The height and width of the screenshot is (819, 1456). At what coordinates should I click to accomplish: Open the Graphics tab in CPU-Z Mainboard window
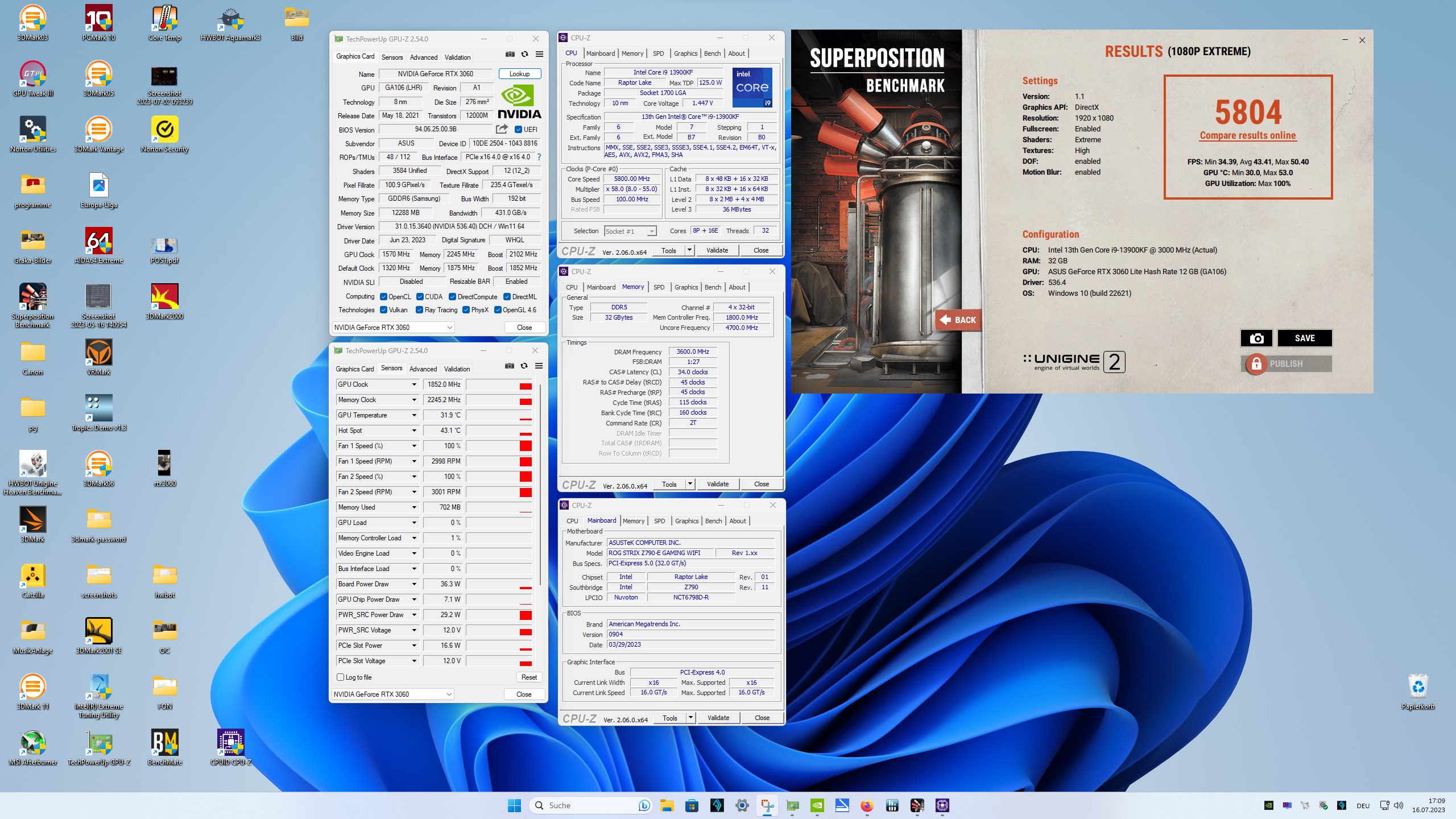[686, 521]
